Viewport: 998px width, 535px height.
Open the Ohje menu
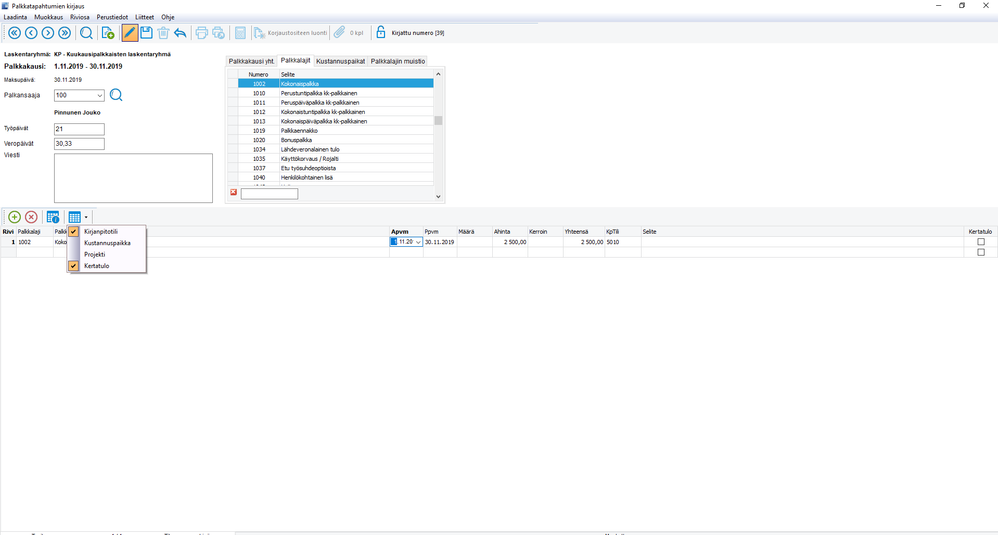coord(167,17)
